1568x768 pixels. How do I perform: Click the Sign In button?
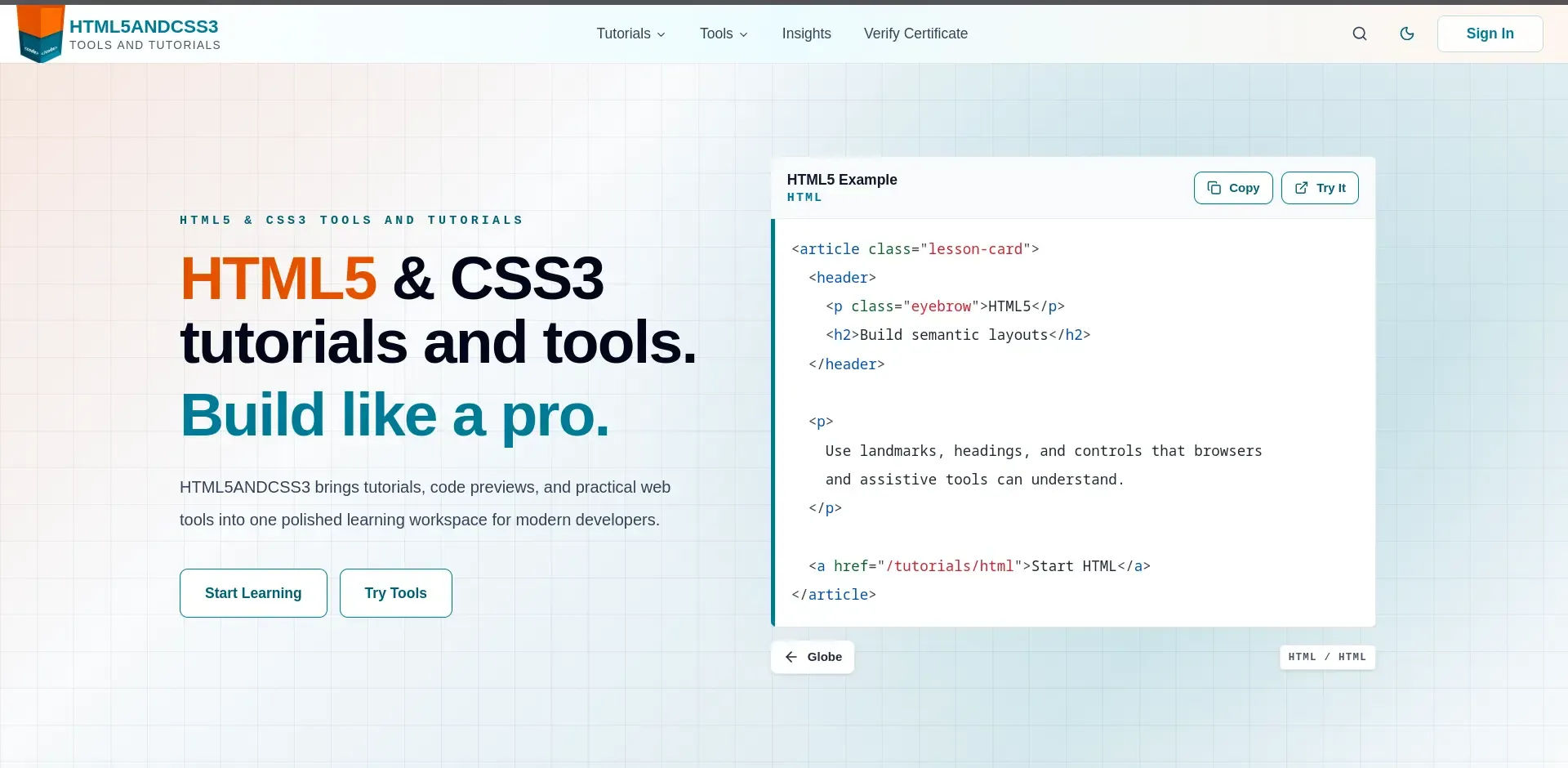(1490, 33)
